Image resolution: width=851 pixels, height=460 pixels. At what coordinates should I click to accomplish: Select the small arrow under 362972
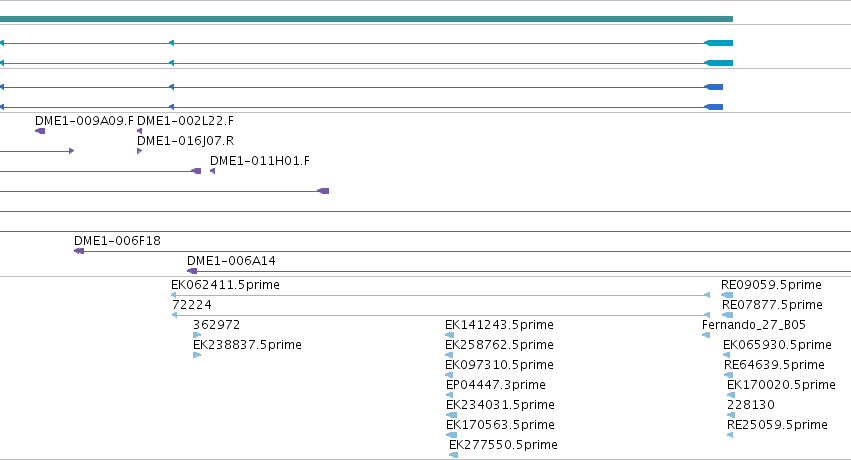point(197,335)
